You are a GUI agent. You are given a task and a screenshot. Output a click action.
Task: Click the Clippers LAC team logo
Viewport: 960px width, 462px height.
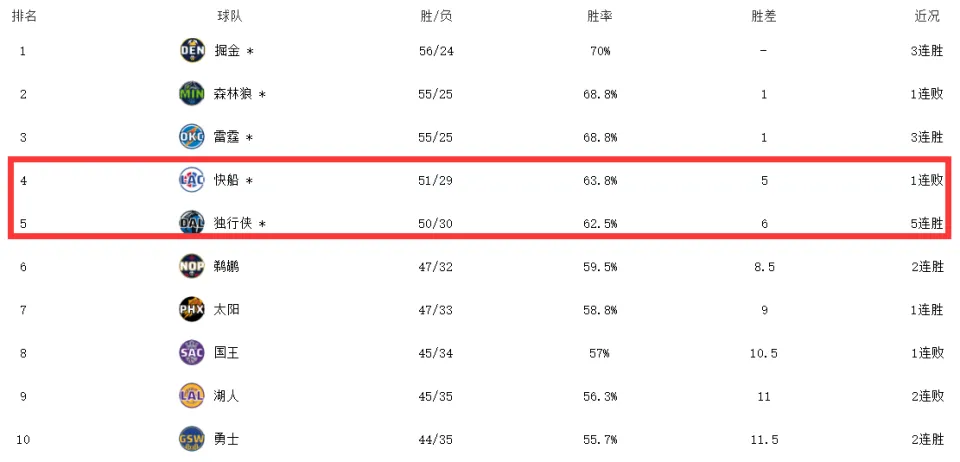tap(192, 180)
